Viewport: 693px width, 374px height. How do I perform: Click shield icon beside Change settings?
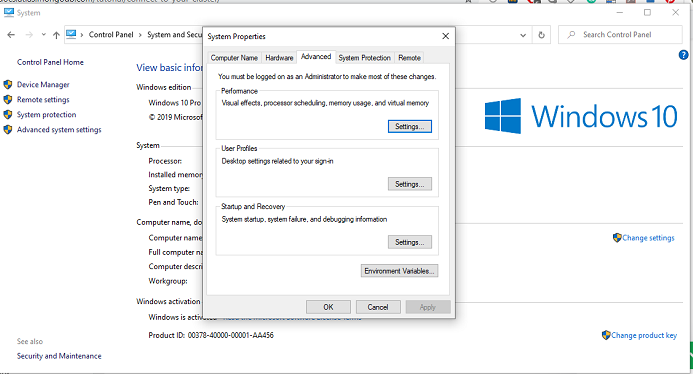[x=617, y=238]
